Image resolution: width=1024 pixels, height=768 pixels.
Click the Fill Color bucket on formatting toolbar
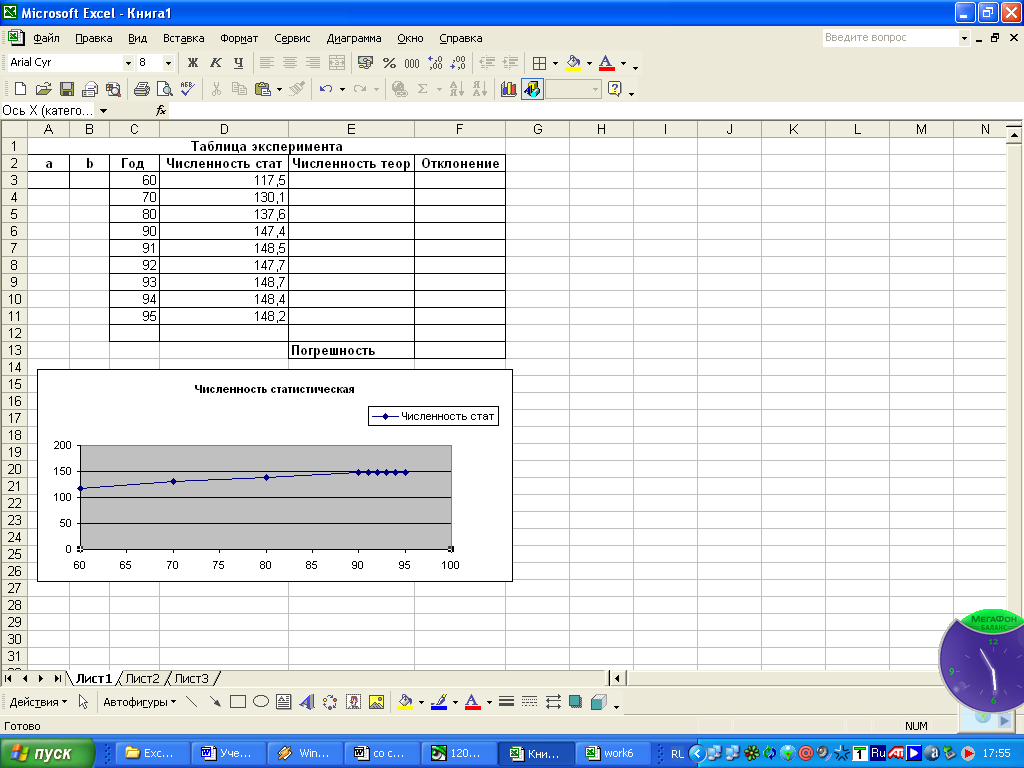573,63
